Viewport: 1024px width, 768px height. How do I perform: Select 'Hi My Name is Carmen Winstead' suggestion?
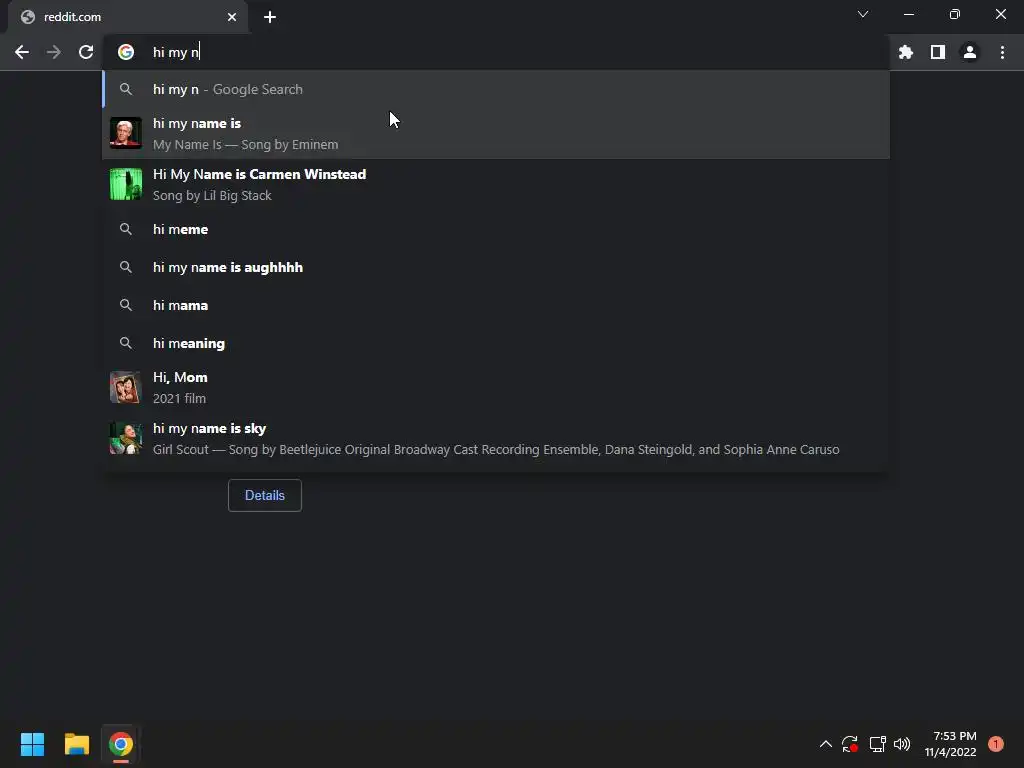click(x=496, y=184)
